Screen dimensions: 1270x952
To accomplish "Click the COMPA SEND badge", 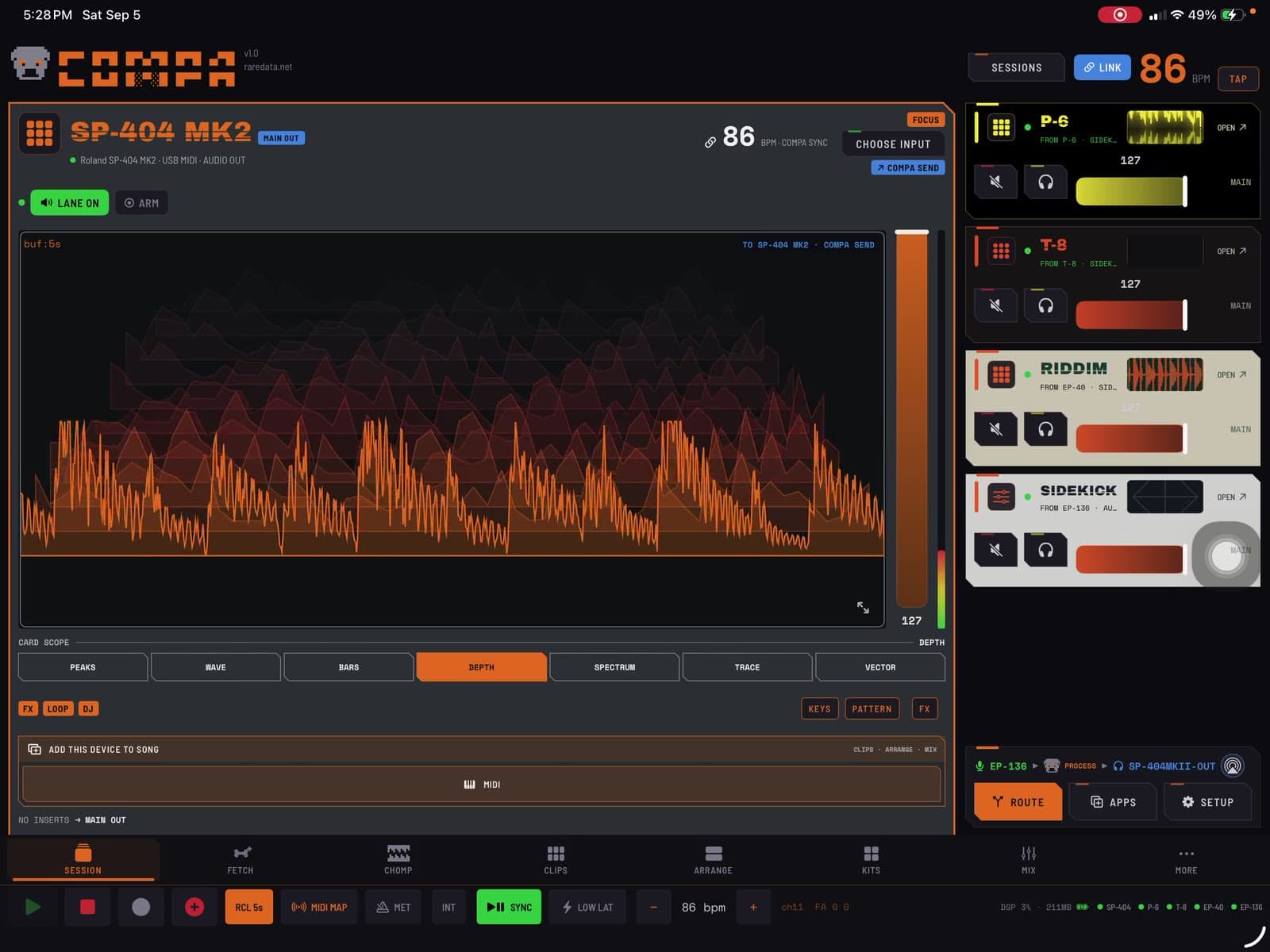I will click(908, 167).
